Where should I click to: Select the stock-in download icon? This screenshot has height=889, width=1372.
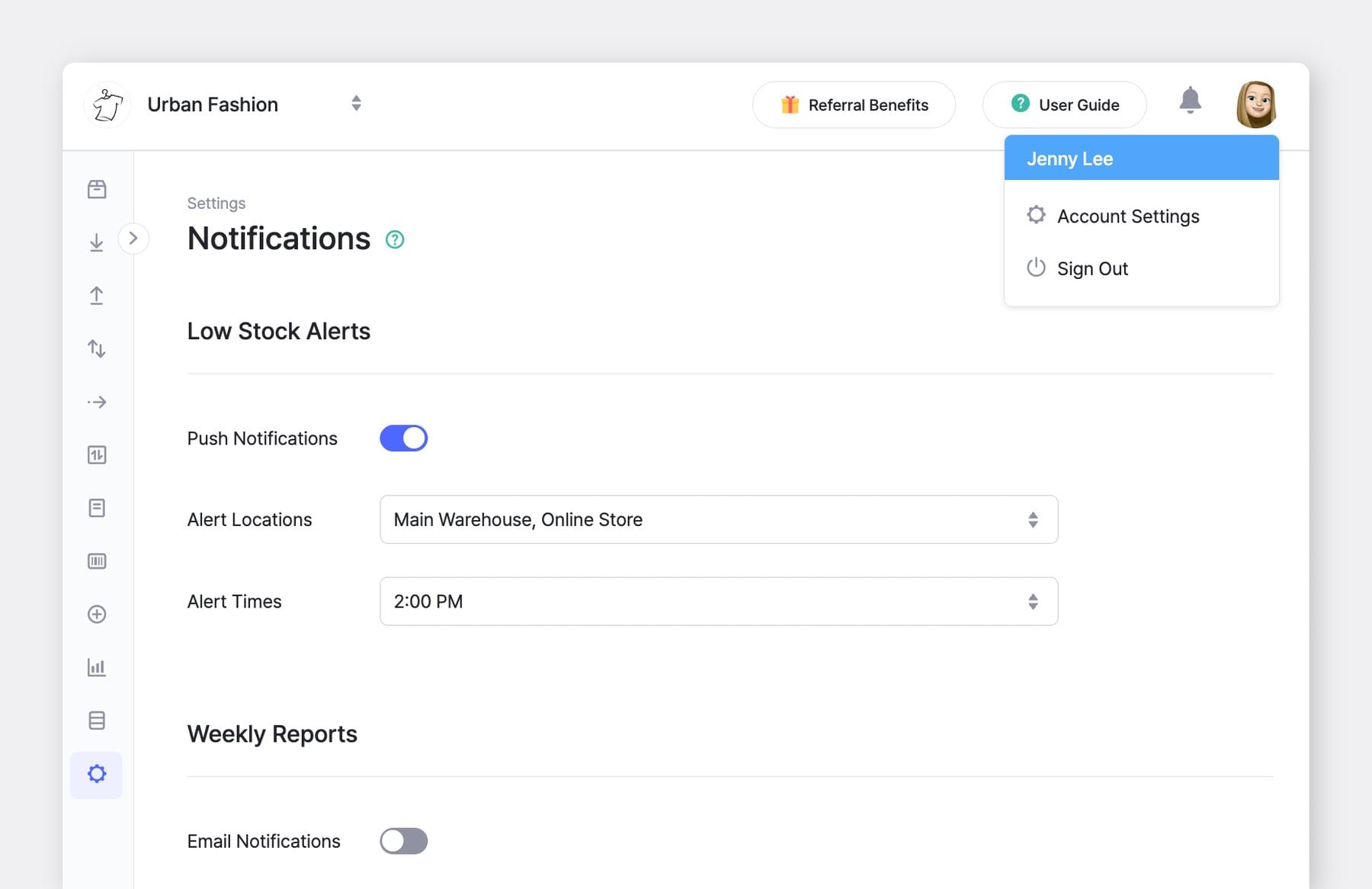tap(97, 242)
